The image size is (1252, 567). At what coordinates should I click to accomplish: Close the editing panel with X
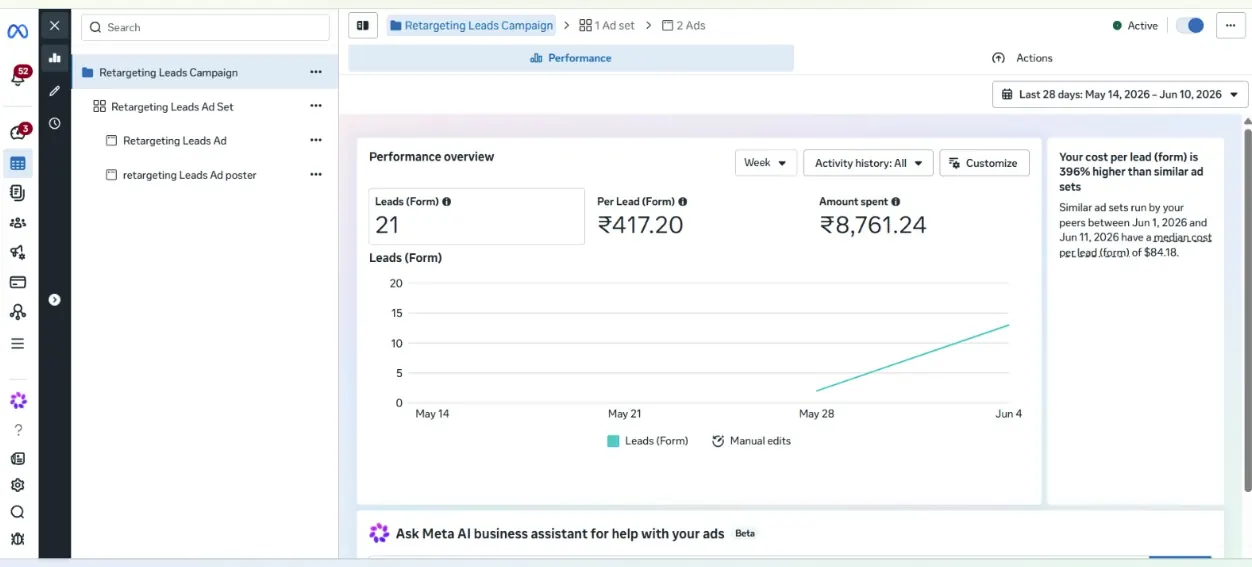click(54, 26)
